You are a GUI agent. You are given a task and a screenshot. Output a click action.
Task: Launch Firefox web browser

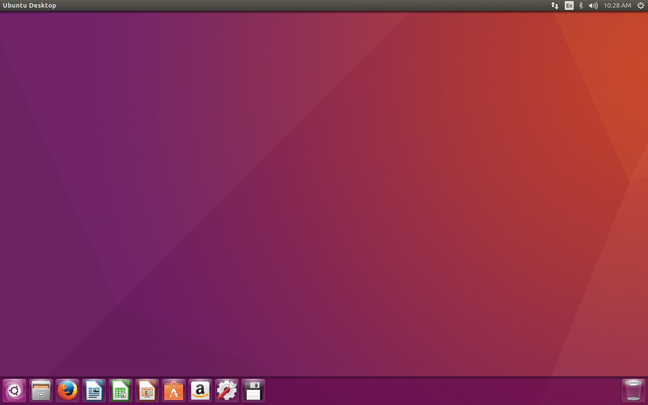tap(67, 390)
